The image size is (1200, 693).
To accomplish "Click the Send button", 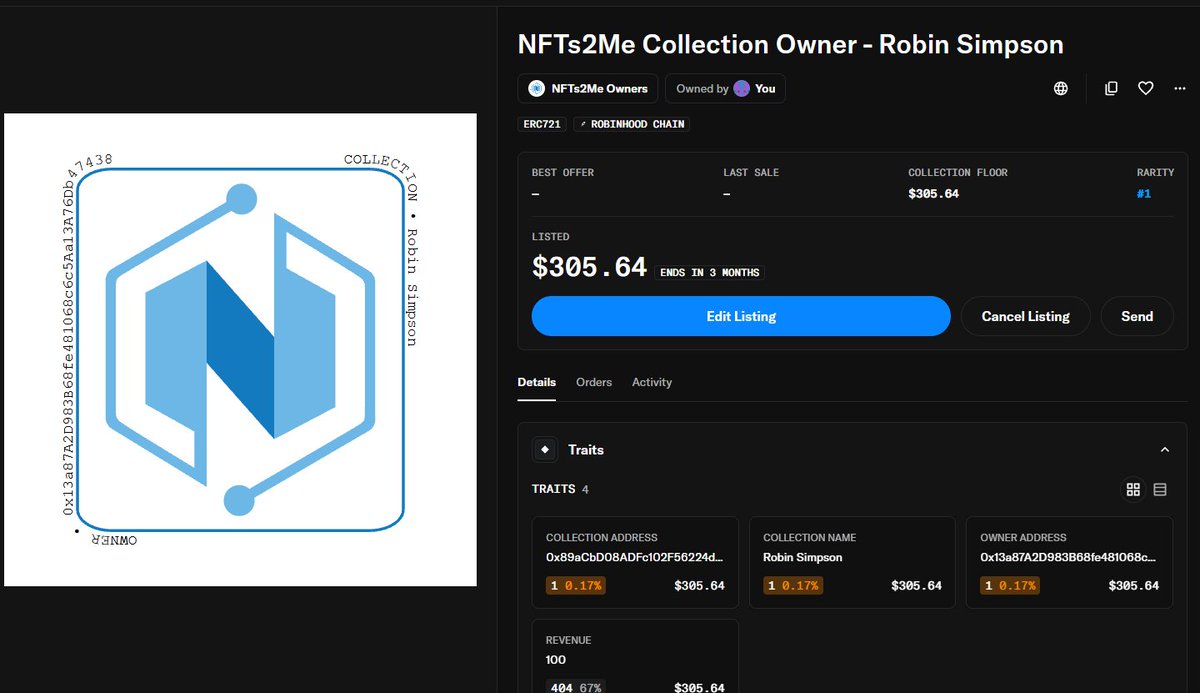I will [1137, 316].
